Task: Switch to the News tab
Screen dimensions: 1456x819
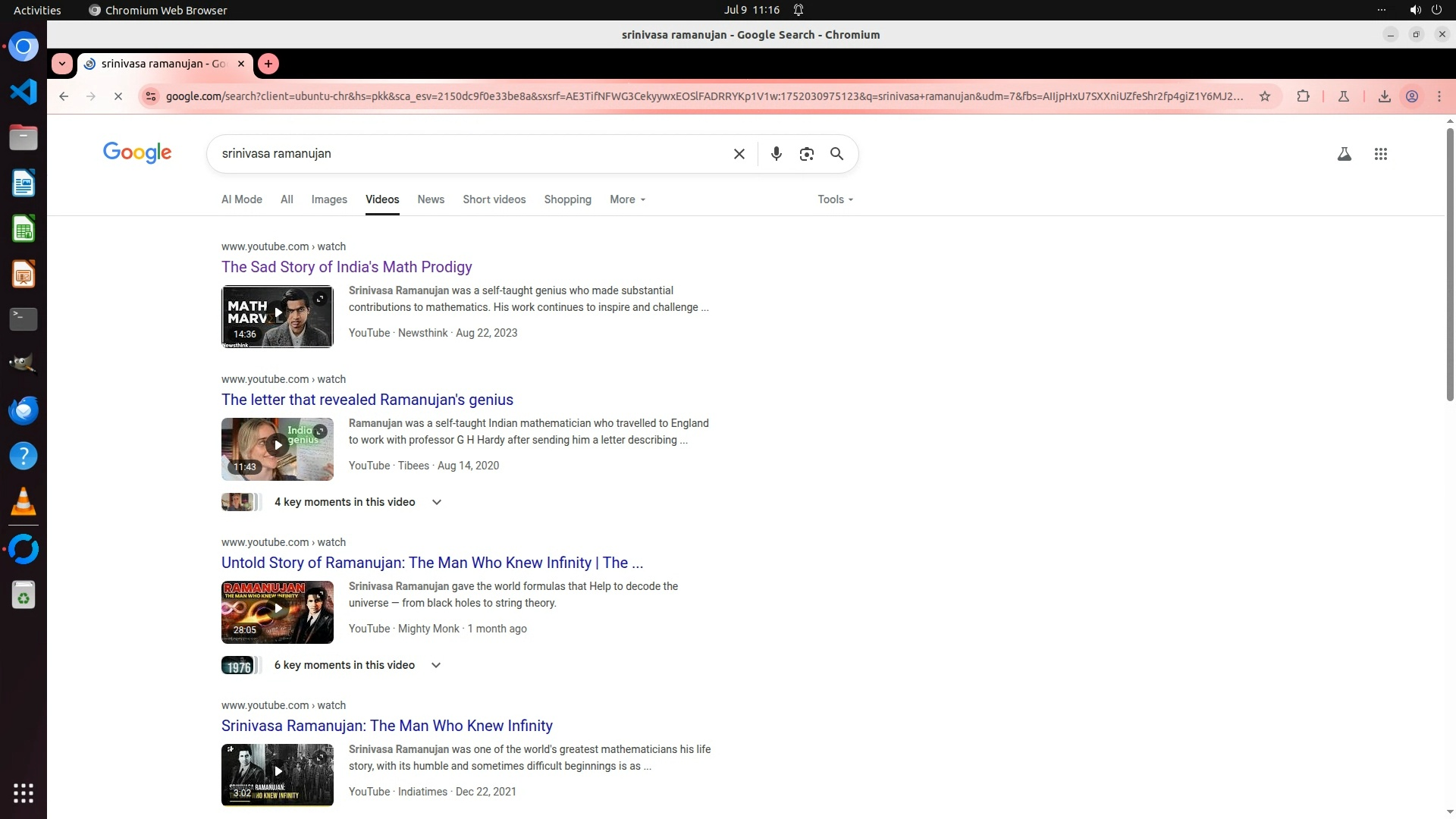Action: (x=430, y=199)
